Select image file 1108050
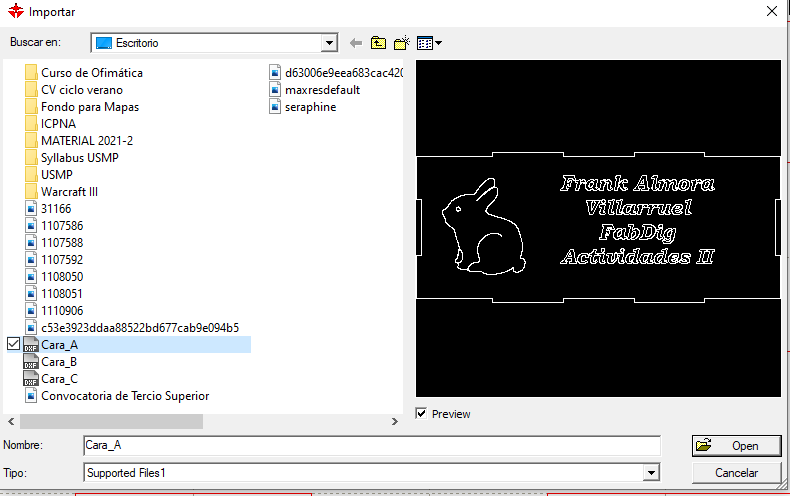This screenshot has width=790, height=496. coord(54,277)
